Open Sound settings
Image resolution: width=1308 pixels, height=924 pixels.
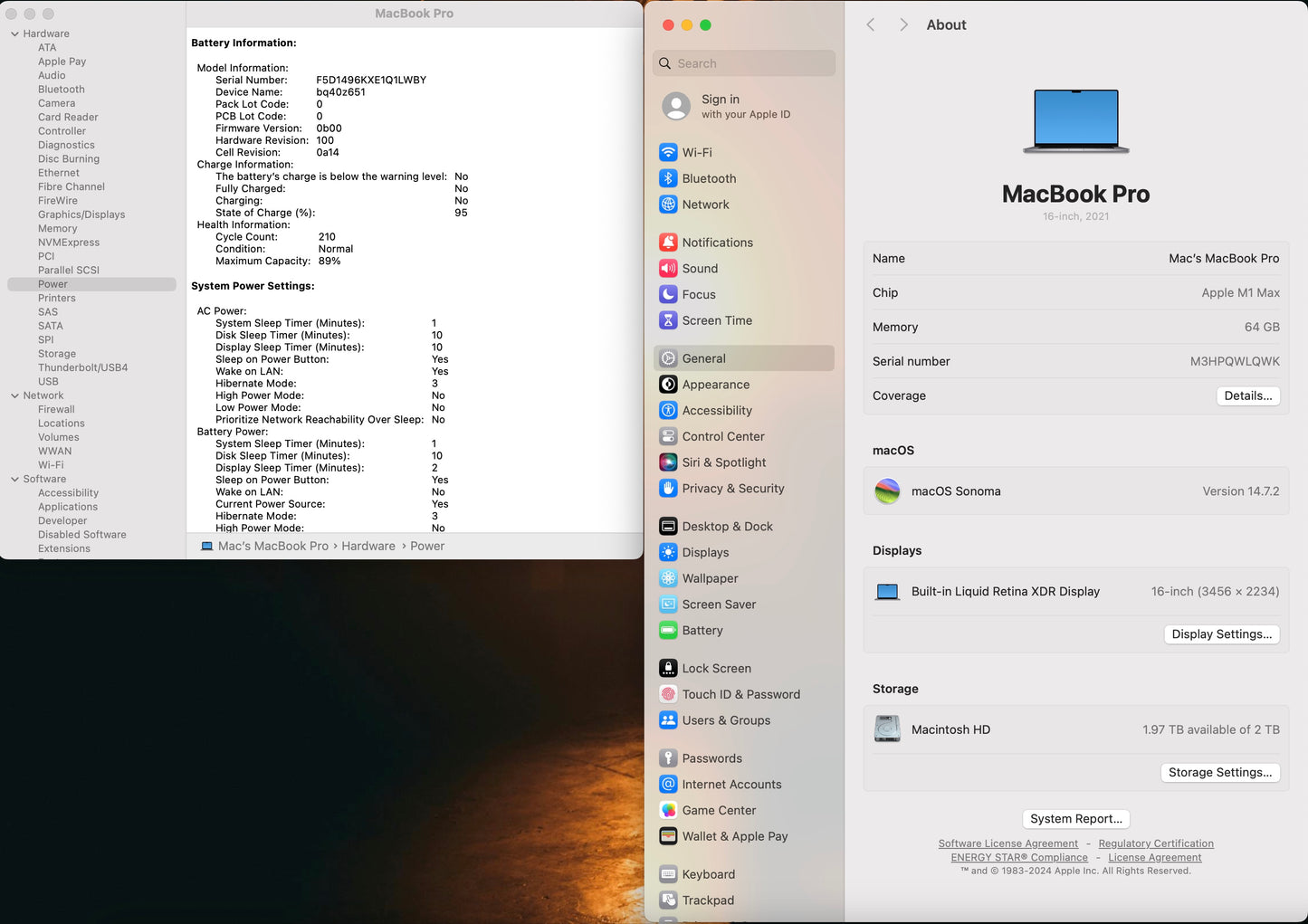[x=700, y=268]
